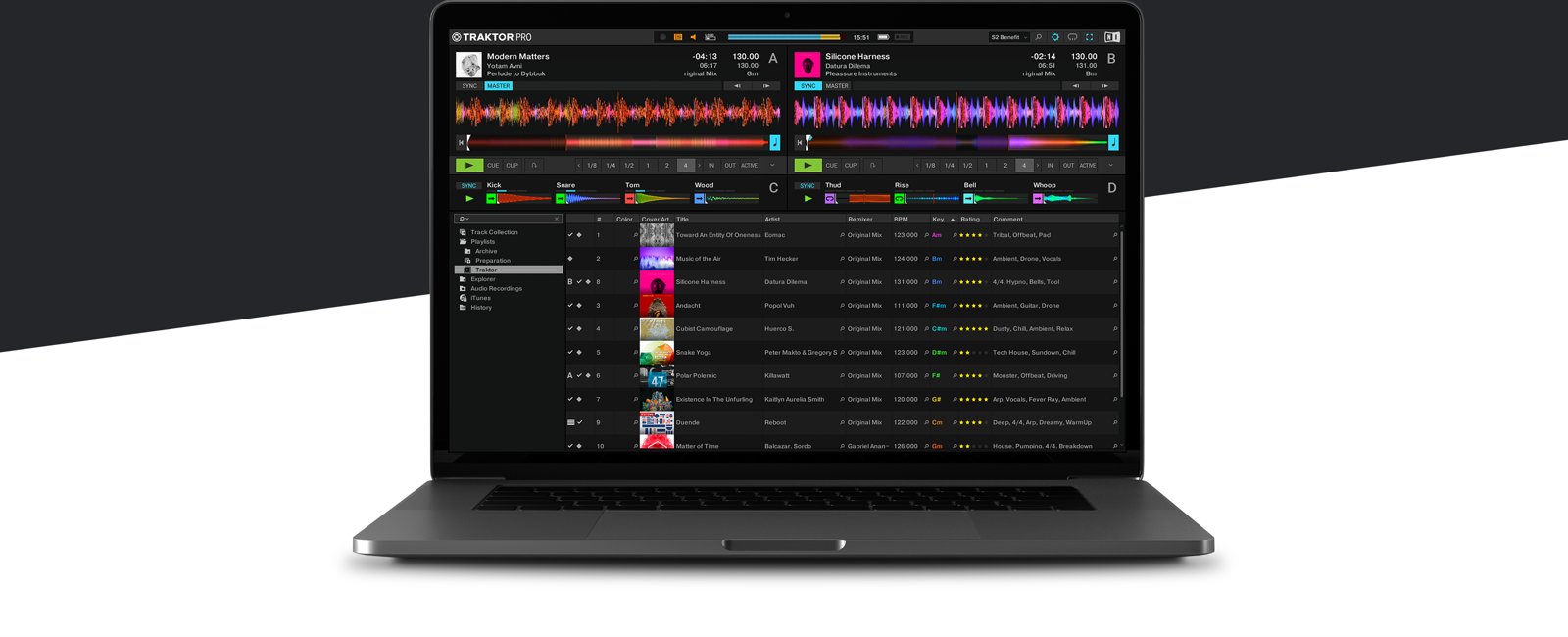Click Deck B track overview stripe
The height and width of the screenshot is (637, 1568).
tap(956, 143)
